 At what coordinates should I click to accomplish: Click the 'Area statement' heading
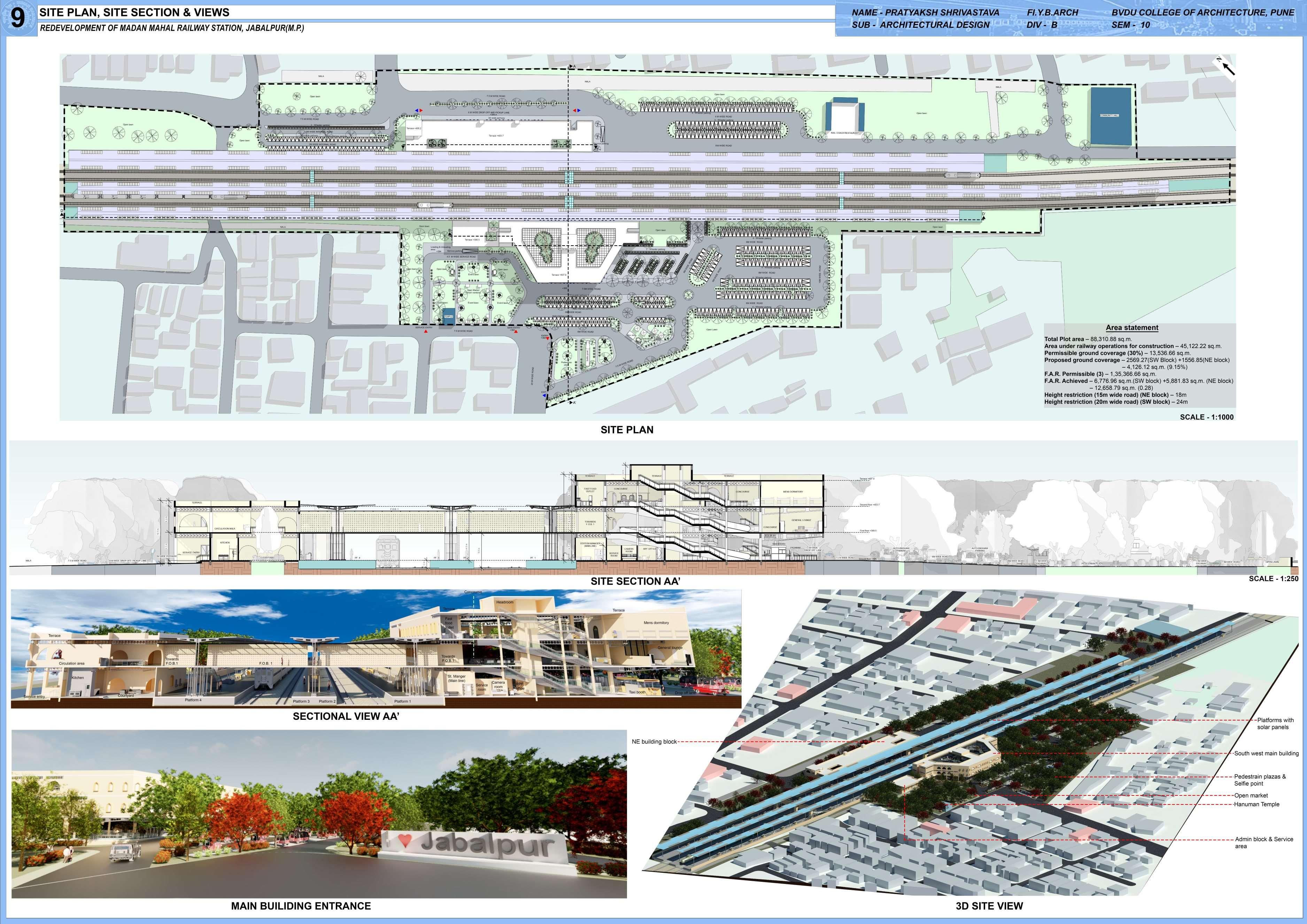pos(1132,328)
